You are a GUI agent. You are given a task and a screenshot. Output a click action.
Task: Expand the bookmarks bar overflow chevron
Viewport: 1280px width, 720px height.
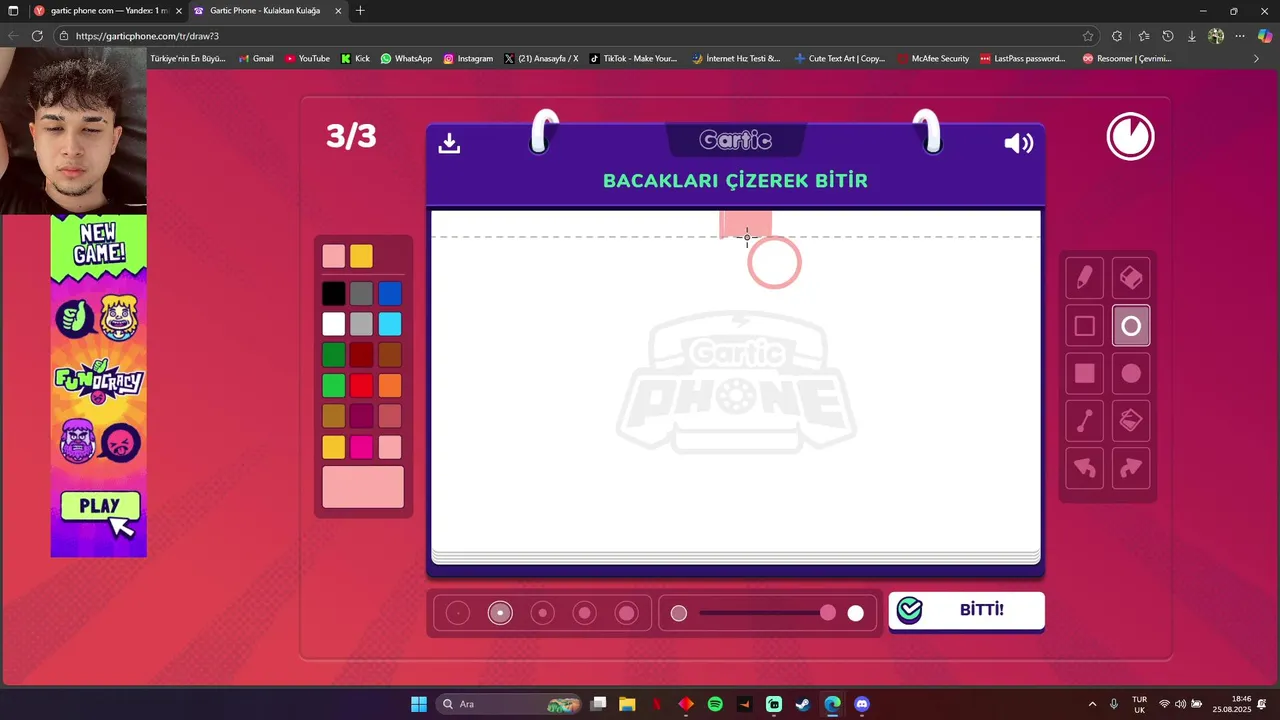(x=1256, y=59)
